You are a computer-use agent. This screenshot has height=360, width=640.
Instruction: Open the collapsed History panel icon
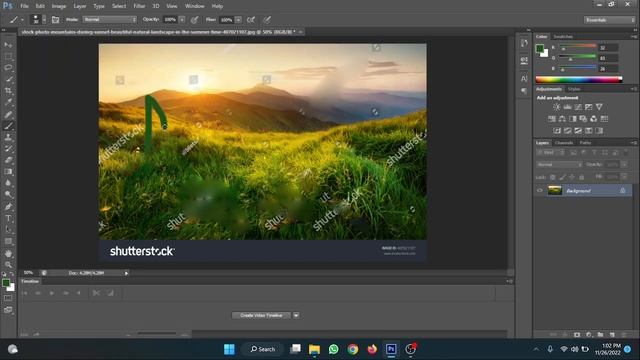tap(524, 43)
